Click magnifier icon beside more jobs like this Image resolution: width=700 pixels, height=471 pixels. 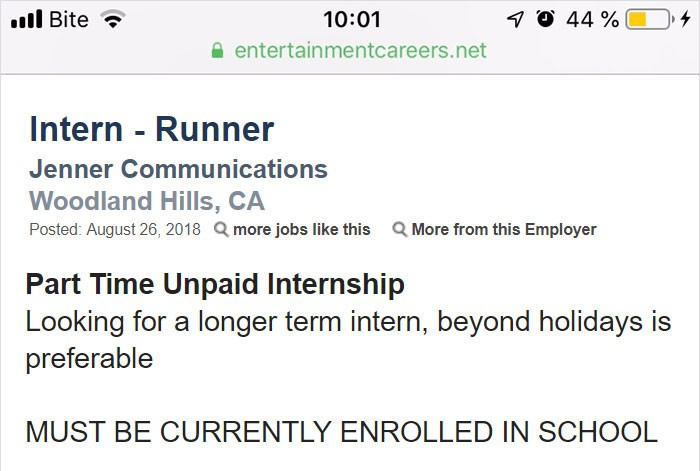221,229
